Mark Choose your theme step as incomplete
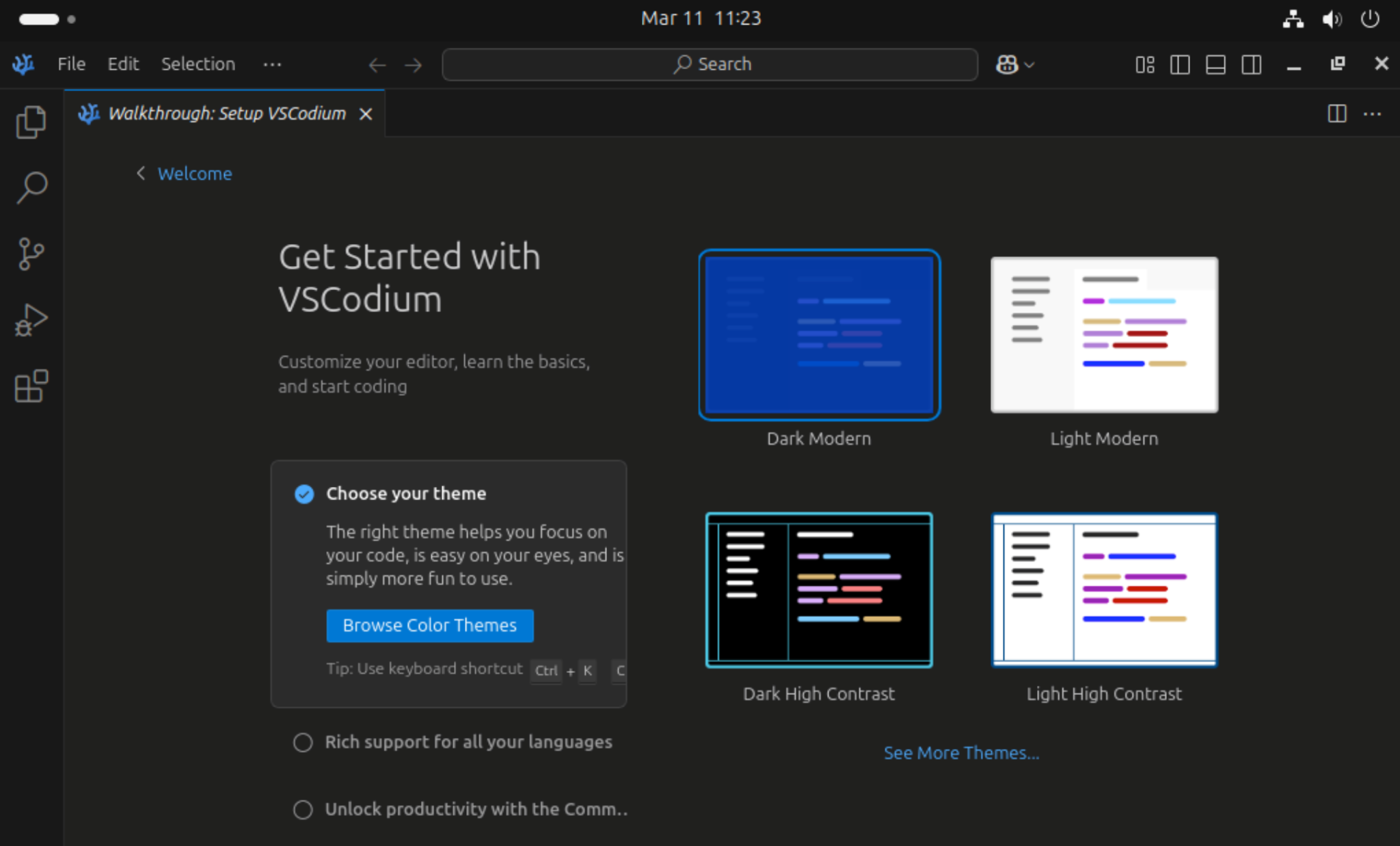This screenshot has width=1400, height=846. [304, 493]
